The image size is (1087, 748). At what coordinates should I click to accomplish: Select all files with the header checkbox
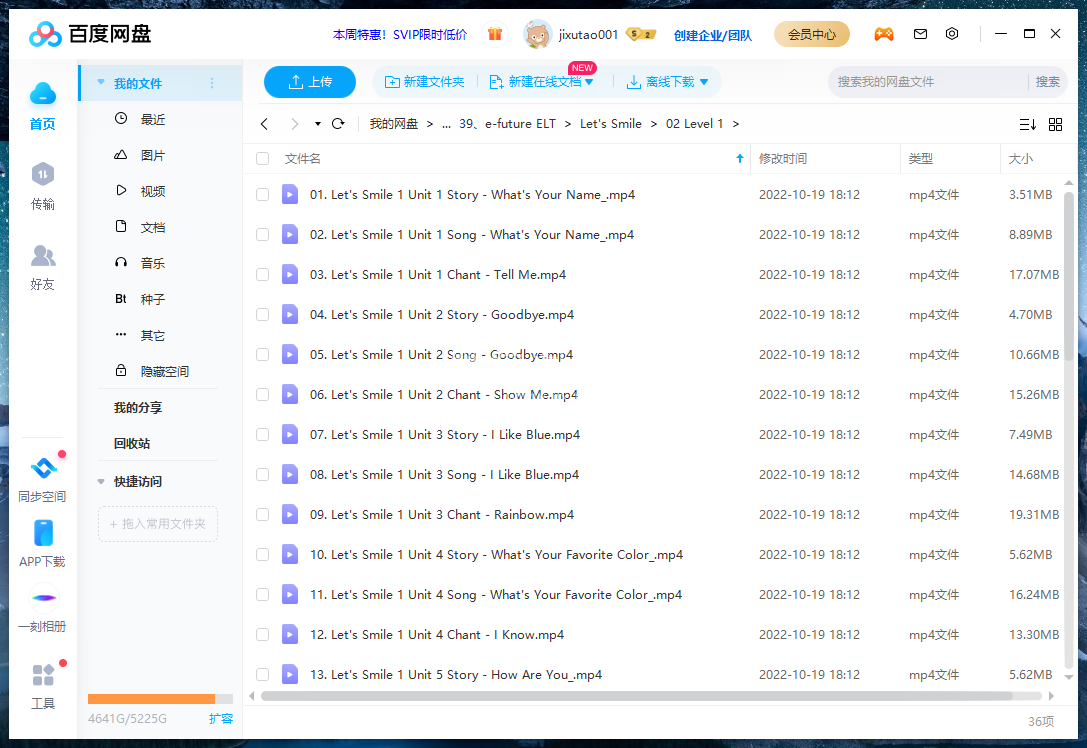261,158
